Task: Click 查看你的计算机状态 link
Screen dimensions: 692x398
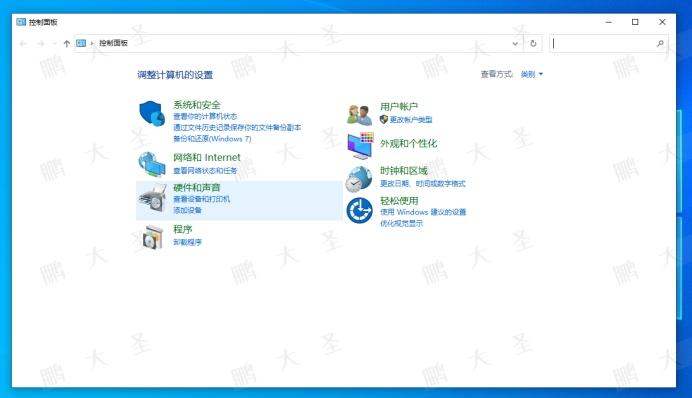Action: pos(205,116)
